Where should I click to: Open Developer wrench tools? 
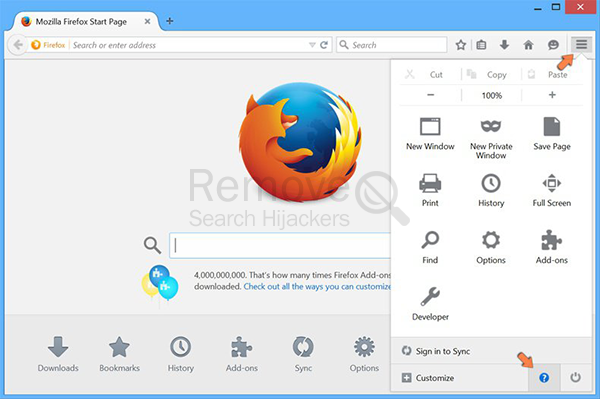pos(430,304)
